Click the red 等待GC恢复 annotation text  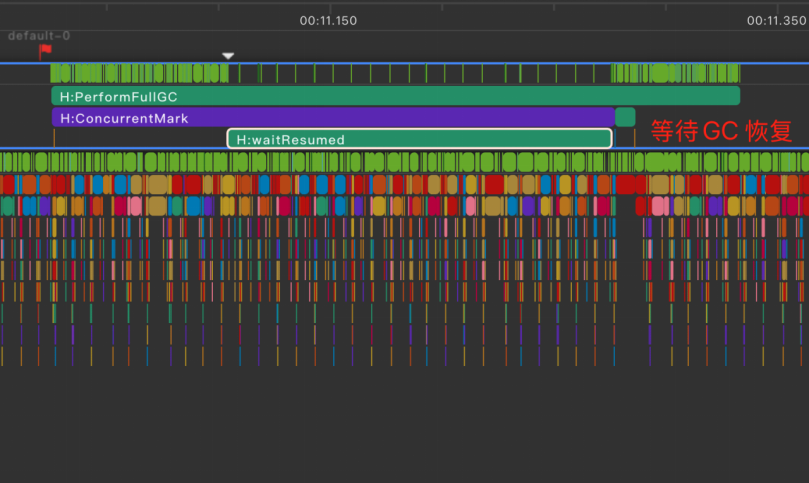point(721,131)
